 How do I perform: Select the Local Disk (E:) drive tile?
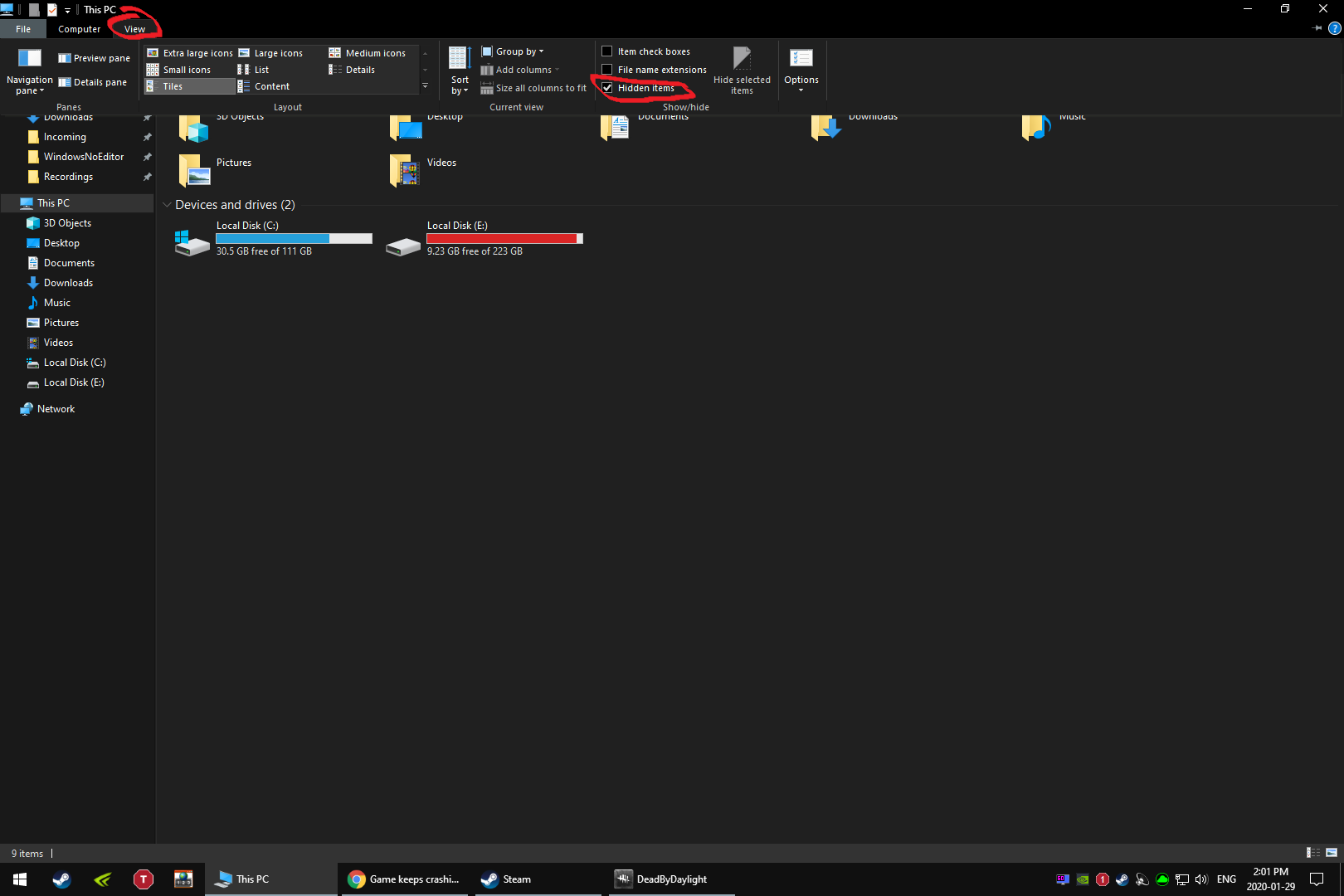[x=485, y=238]
